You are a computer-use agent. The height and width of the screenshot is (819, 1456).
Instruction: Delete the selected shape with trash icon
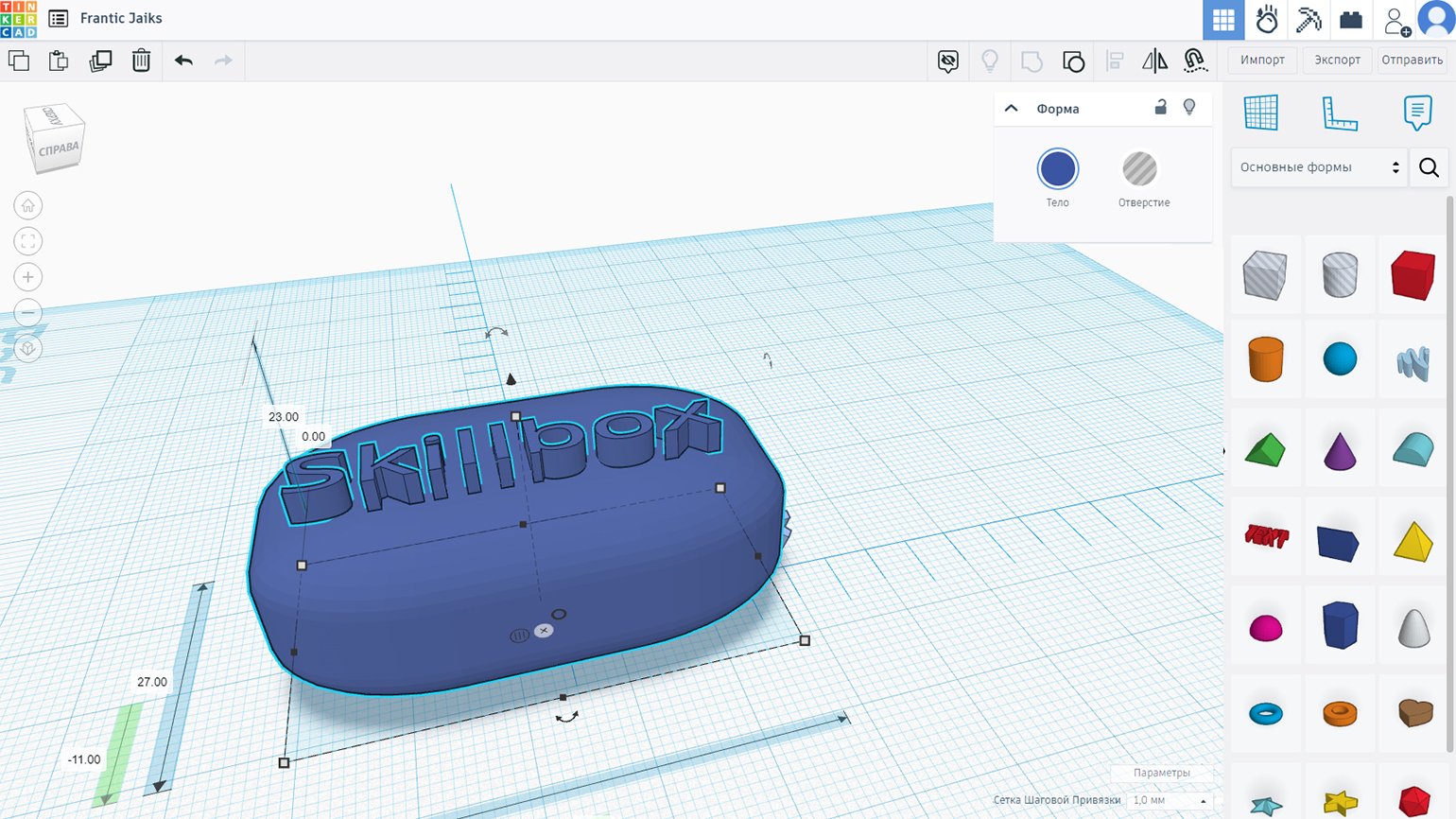coord(141,61)
